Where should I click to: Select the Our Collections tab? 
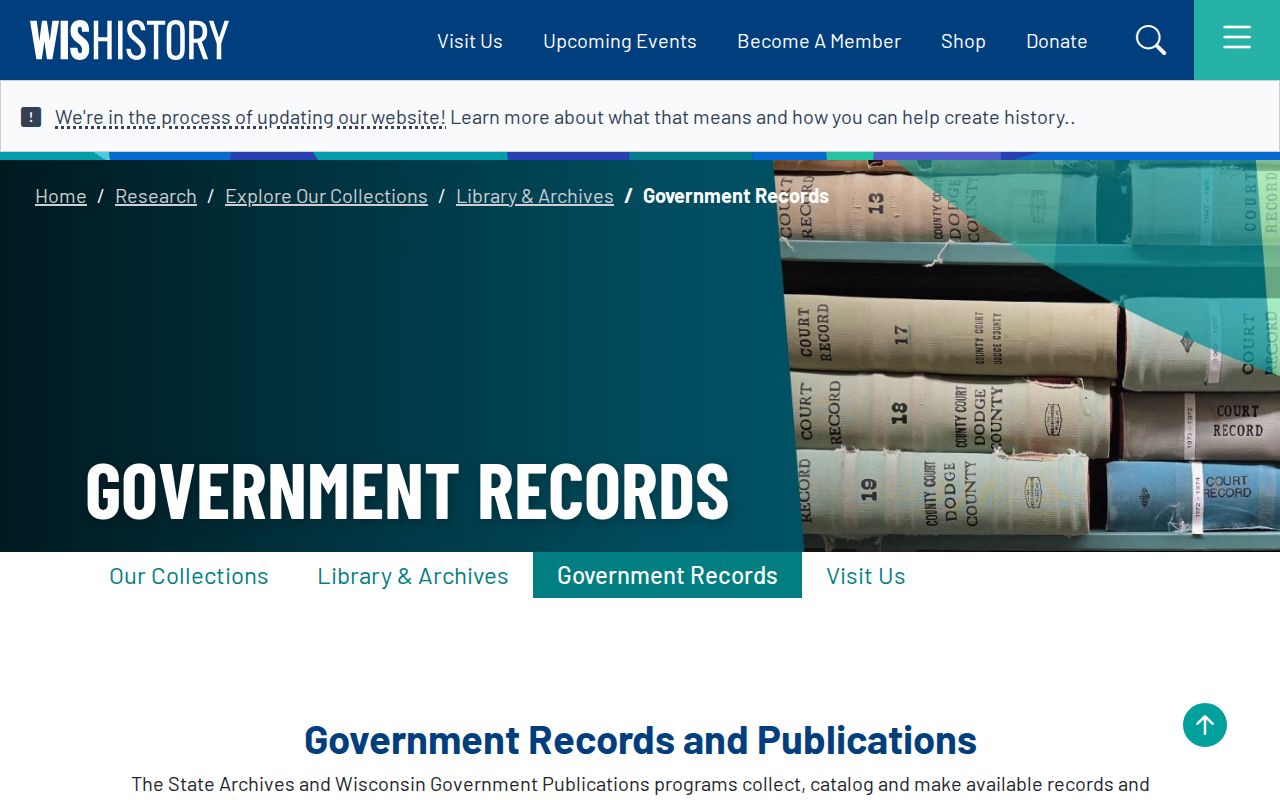[x=189, y=576]
